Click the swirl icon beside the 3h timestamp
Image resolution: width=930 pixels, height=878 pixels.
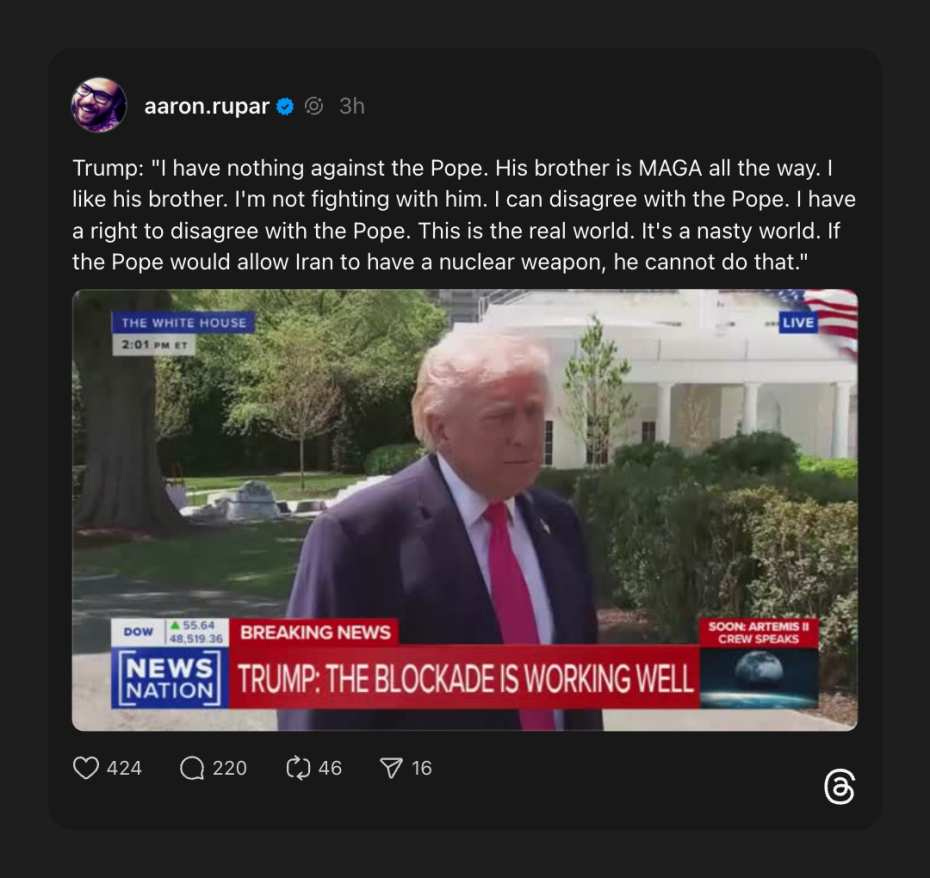pyautogui.click(x=314, y=106)
